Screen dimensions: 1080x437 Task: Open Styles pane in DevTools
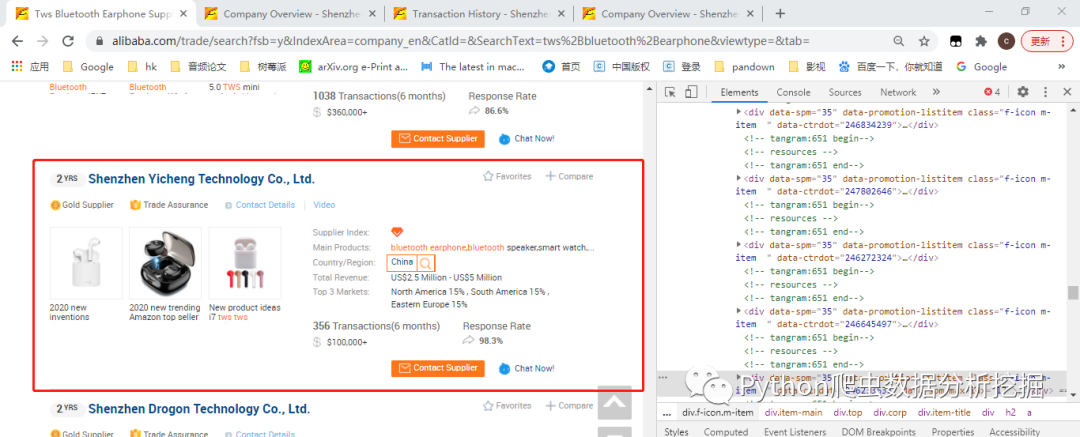coord(676,431)
